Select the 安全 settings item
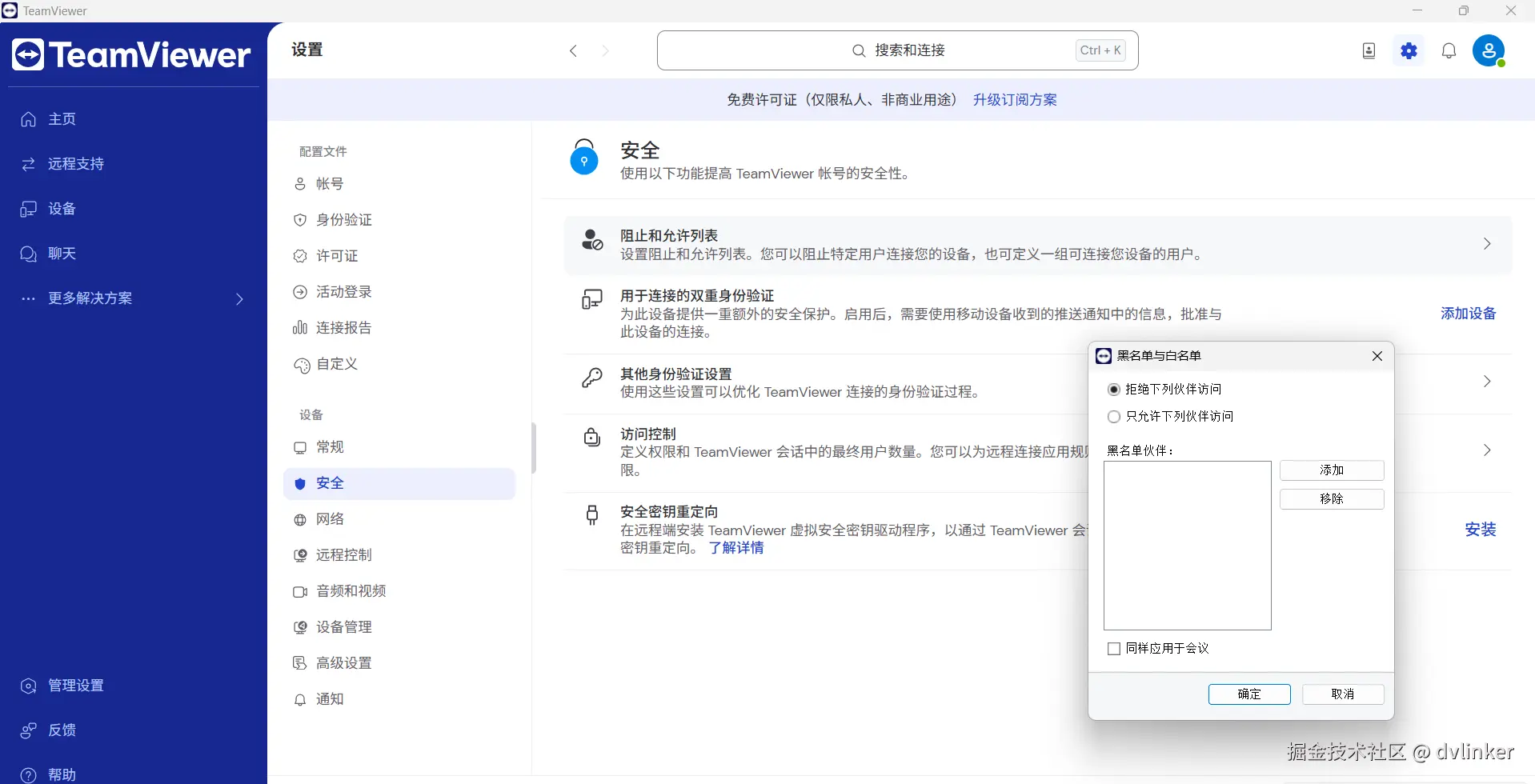 [399, 483]
